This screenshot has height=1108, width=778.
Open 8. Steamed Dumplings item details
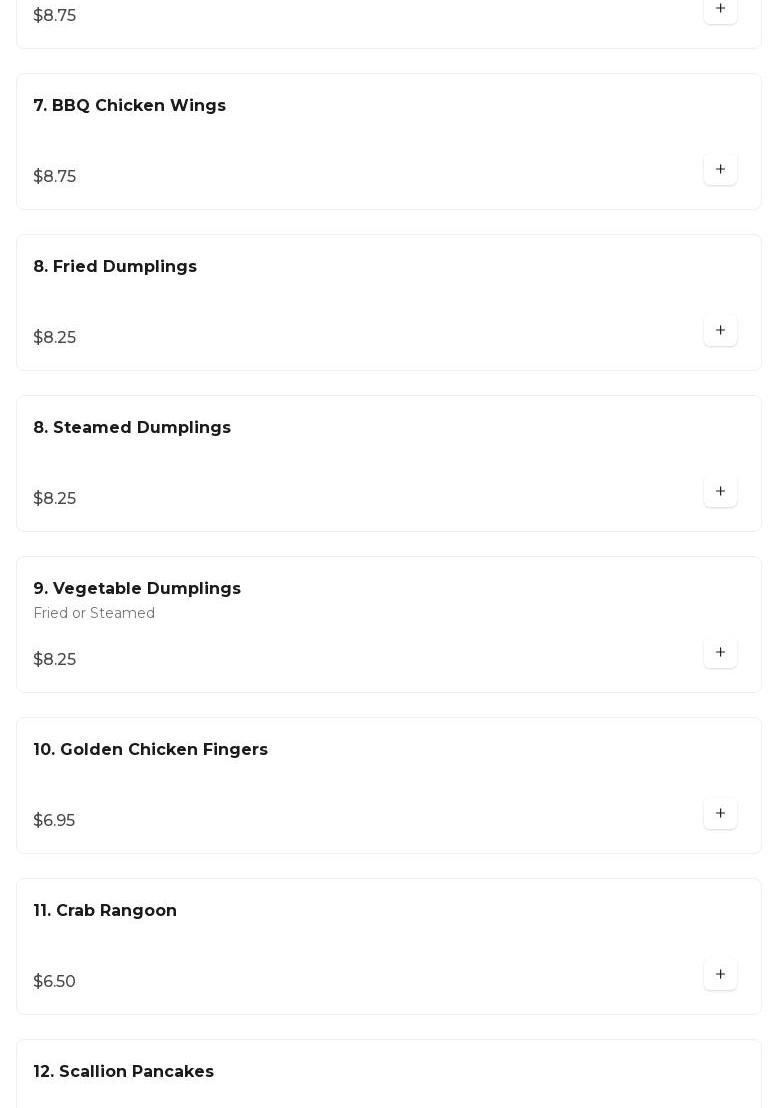(132, 428)
